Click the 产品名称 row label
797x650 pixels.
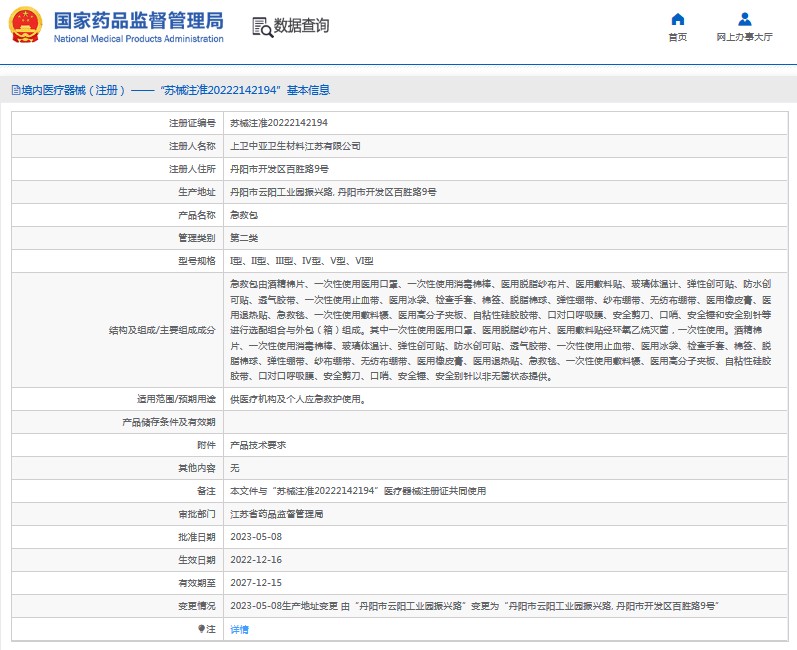(197, 215)
